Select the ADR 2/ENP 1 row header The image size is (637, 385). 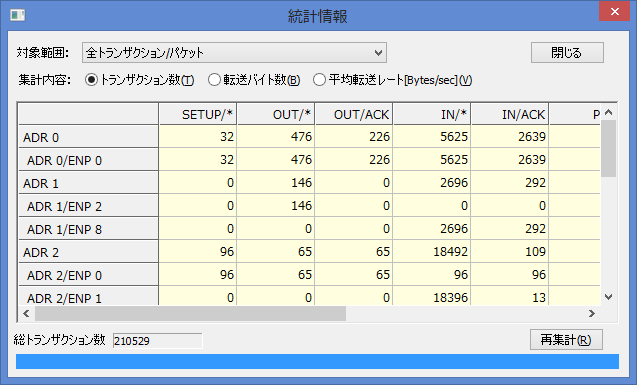point(88,296)
